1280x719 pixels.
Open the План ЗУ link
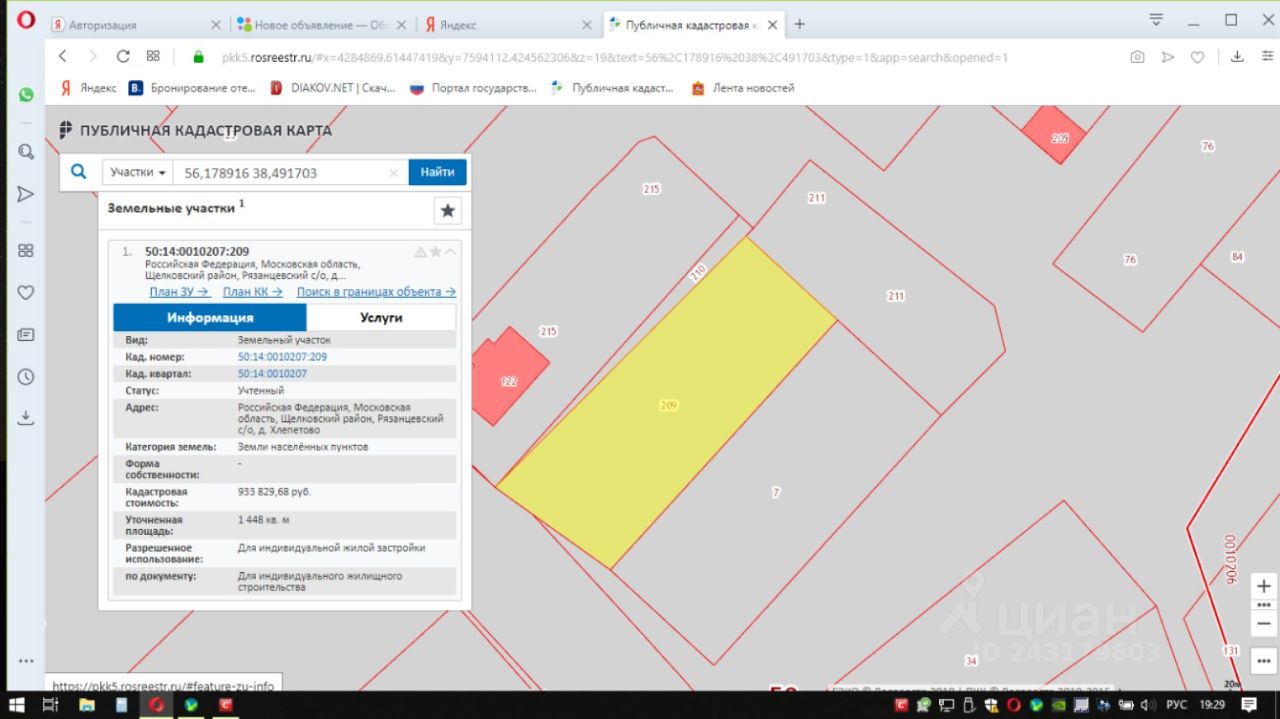[x=179, y=292]
